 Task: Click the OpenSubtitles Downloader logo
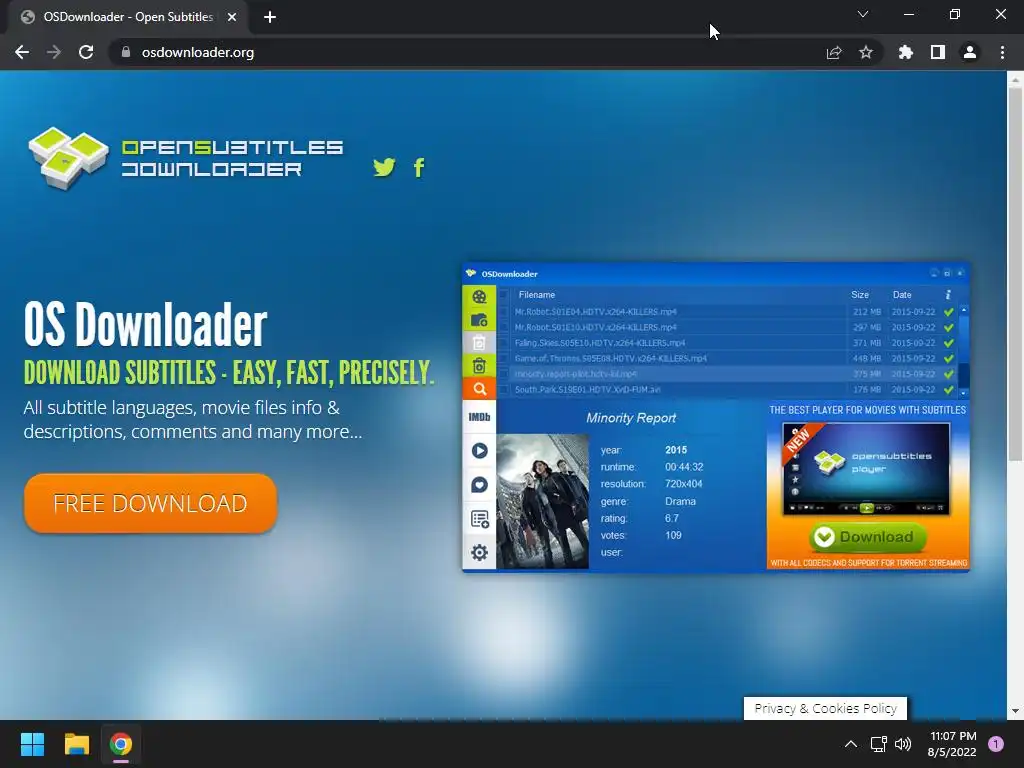185,159
